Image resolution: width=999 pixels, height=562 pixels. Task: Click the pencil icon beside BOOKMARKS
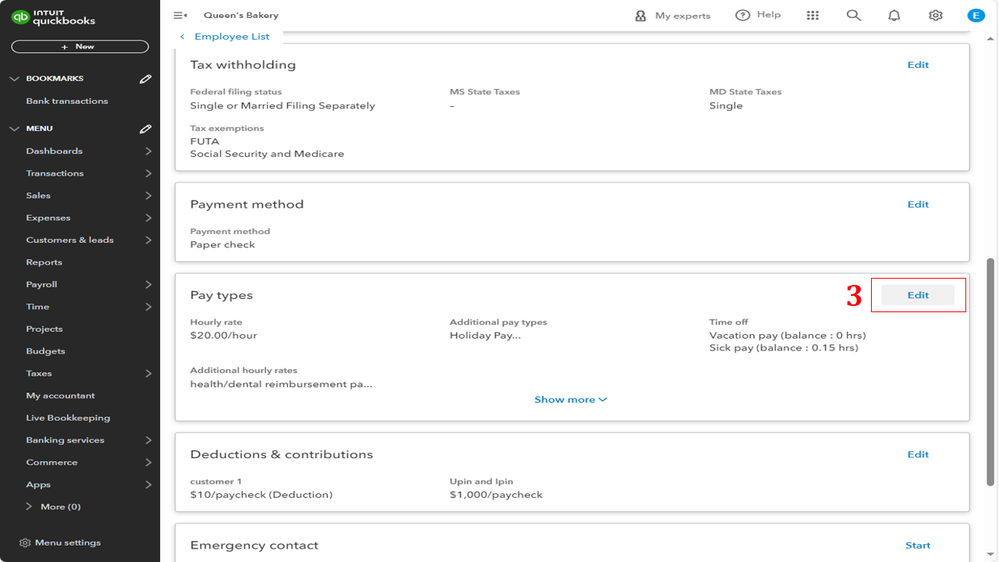[145, 79]
